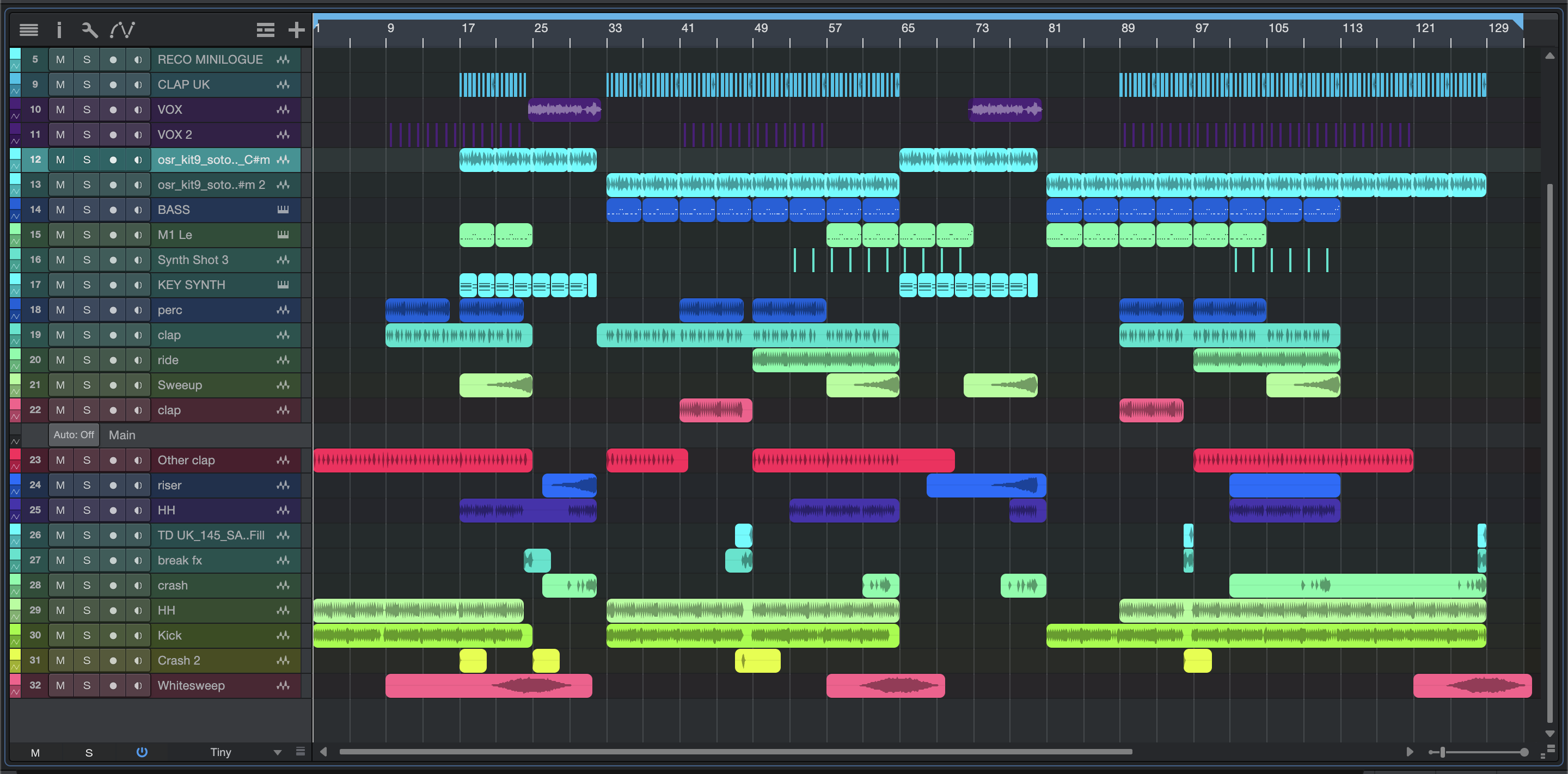Mute the perc track
This screenshot has height=774, width=1568.
(60, 310)
